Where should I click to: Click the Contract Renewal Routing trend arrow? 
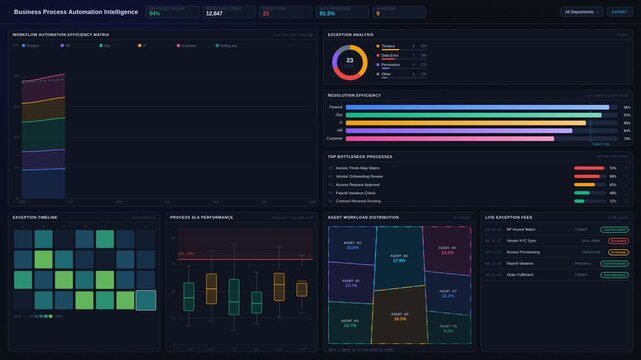pyautogui.click(x=626, y=201)
